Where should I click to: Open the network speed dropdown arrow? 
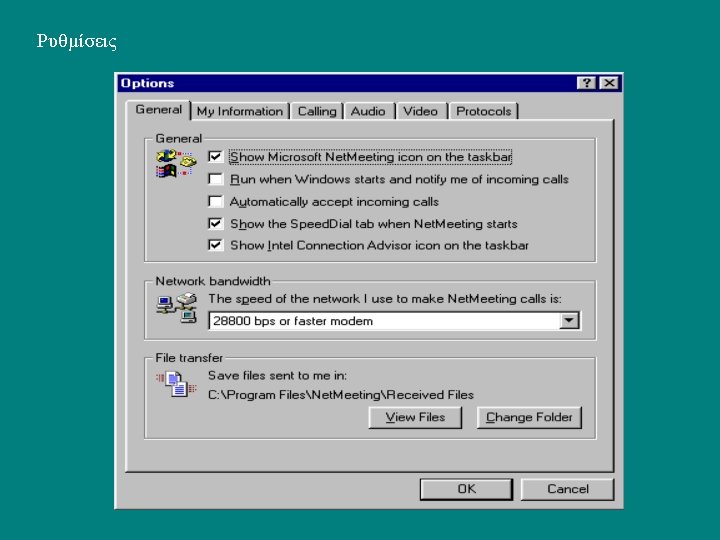coord(569,321)
